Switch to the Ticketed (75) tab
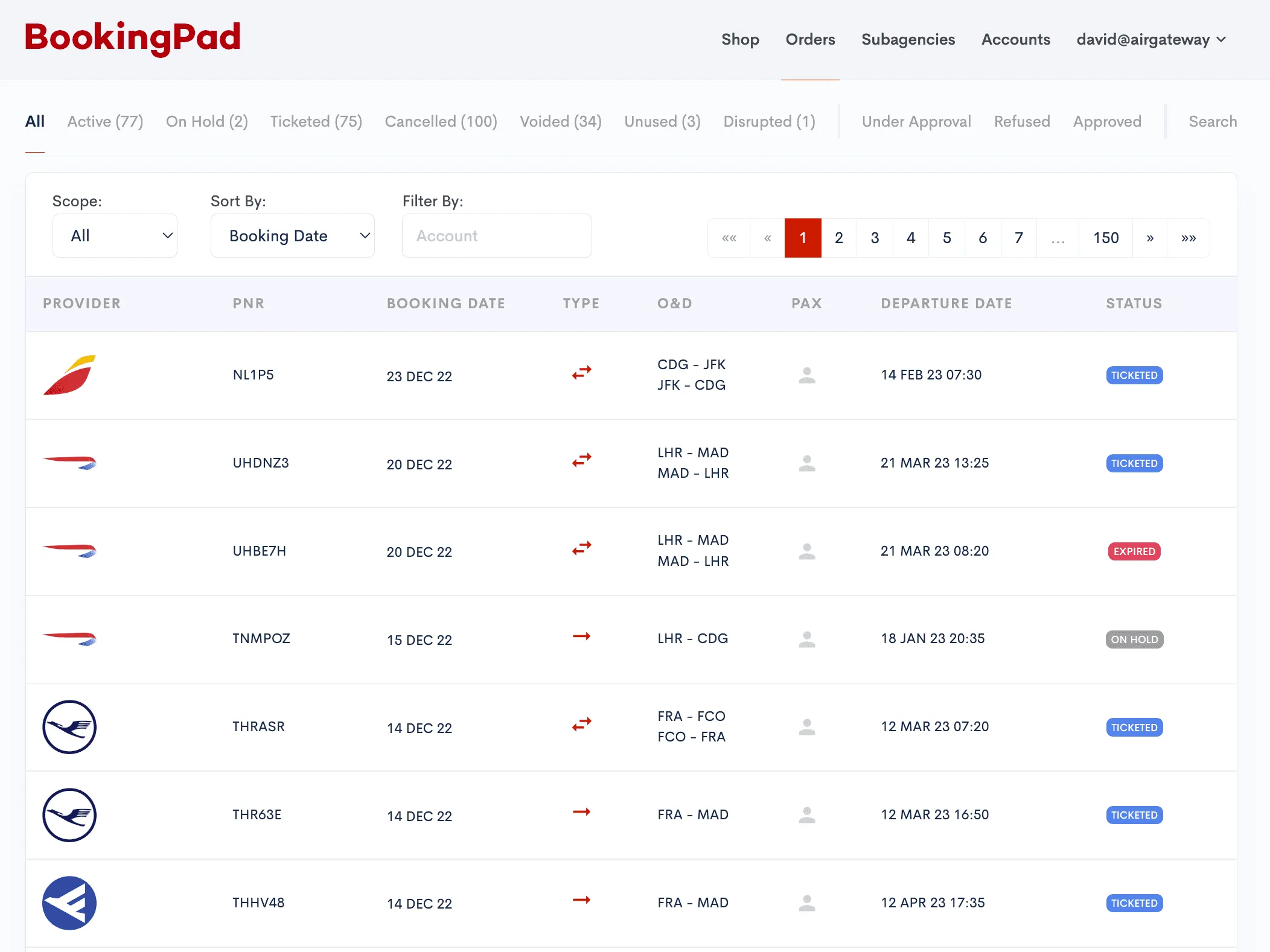Viewport: 1270px width, 952px height. pyautogui.click(x=316, y=122)
